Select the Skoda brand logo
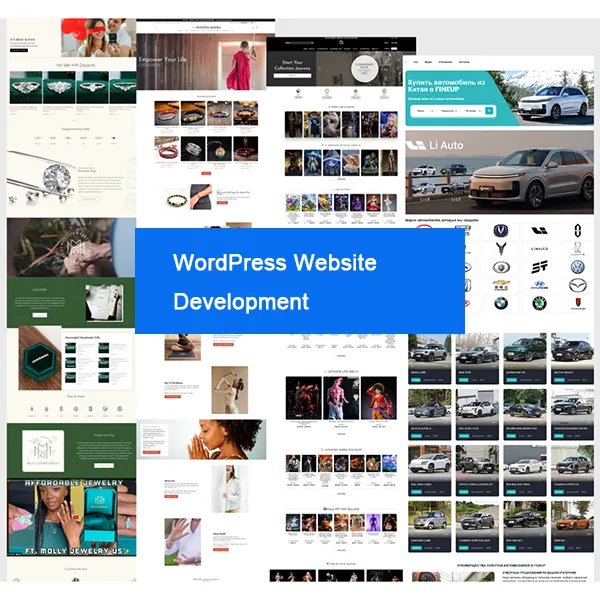The width and height of the screenshot is (600, 600). pos(539,304)
